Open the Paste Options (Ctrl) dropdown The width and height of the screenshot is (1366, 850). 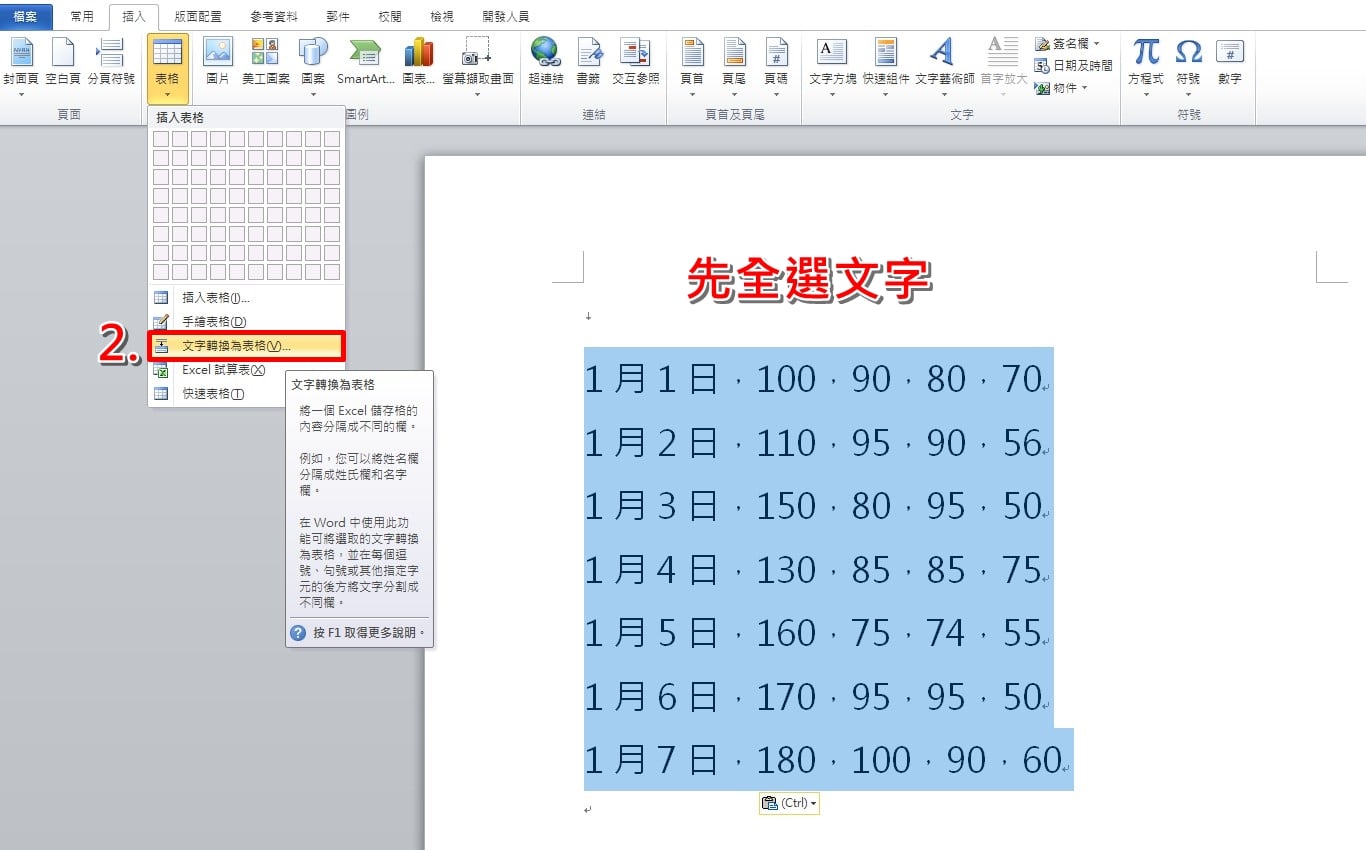[789, 803]
